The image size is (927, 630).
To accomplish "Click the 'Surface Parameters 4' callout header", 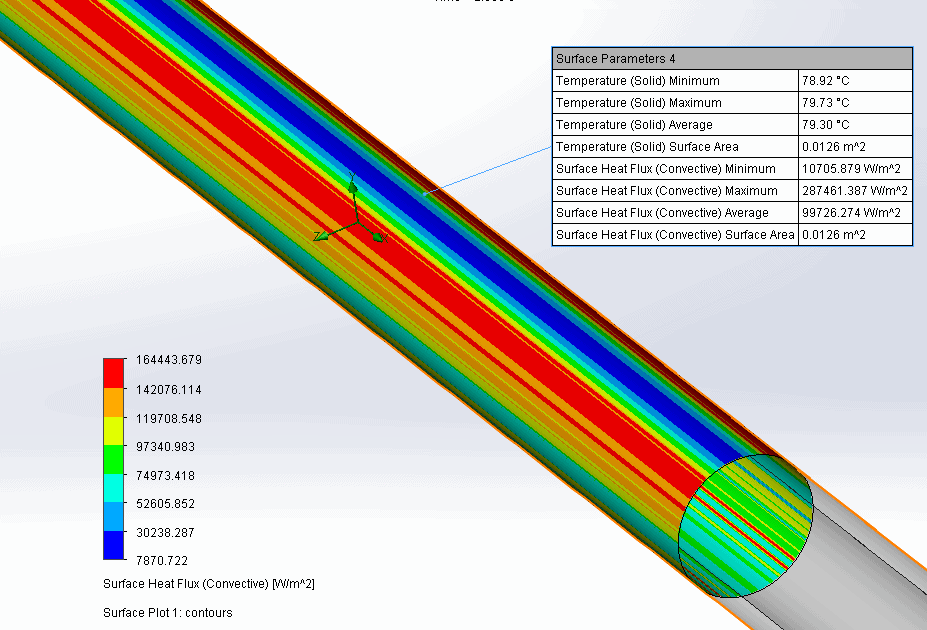I will click(732, 59).
